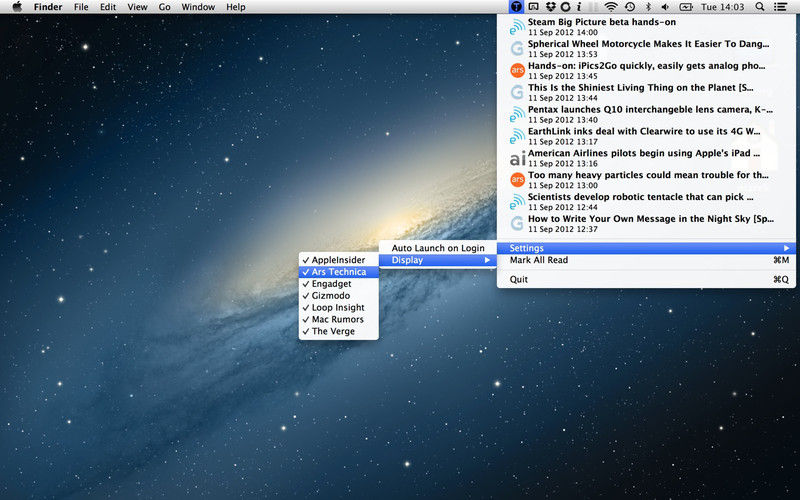Open Spotlight search magnifier
Image resolution: width=800 pixels, height=500 pixels.
pos(760,7)
